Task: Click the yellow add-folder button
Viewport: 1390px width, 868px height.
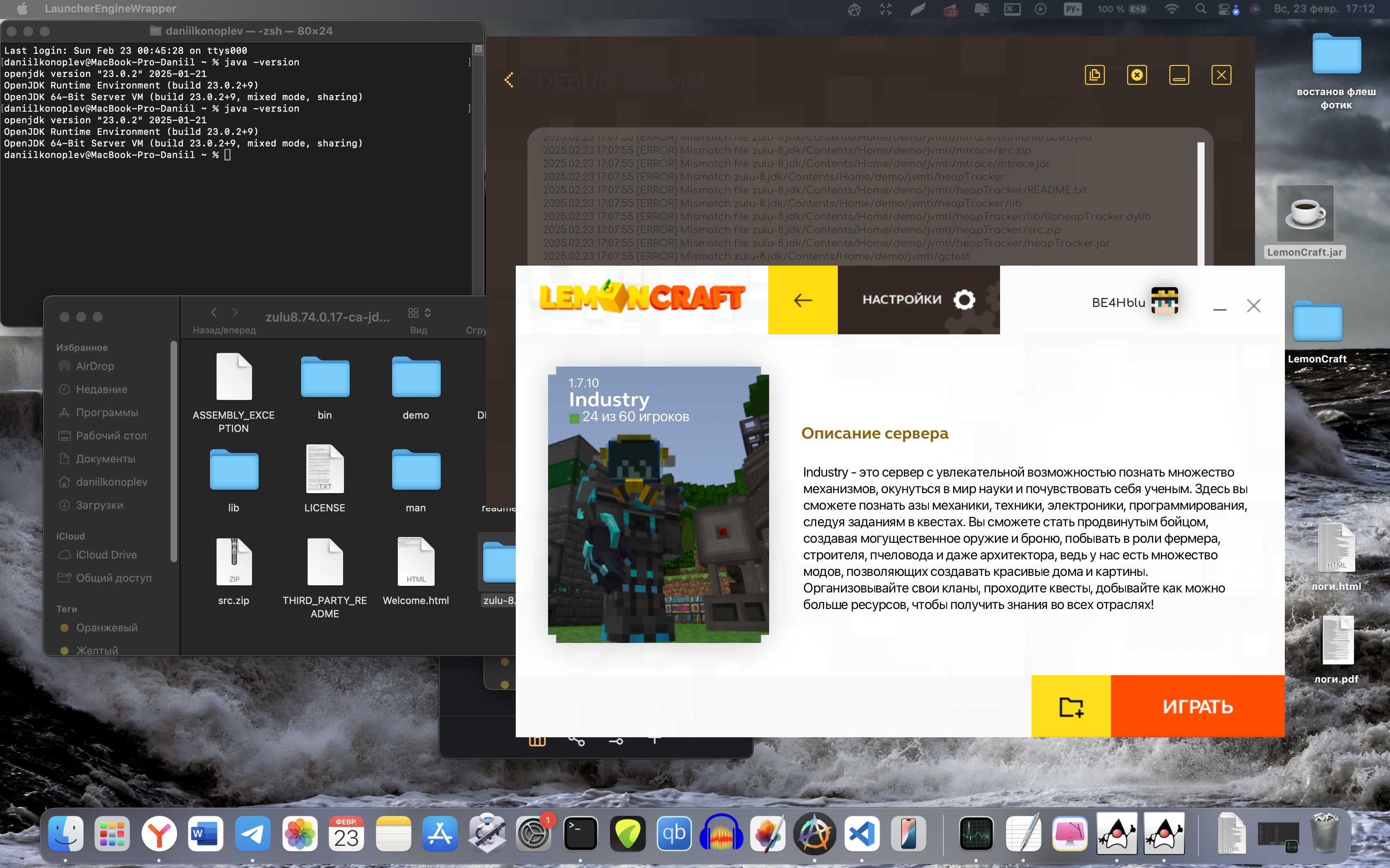Action: pos(1070,706)
